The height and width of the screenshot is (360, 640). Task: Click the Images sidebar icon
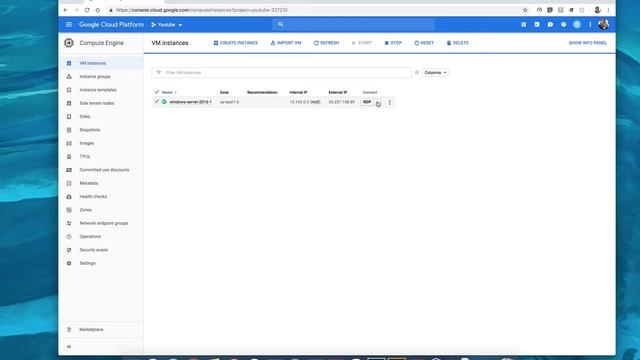(x=69, y=143)
